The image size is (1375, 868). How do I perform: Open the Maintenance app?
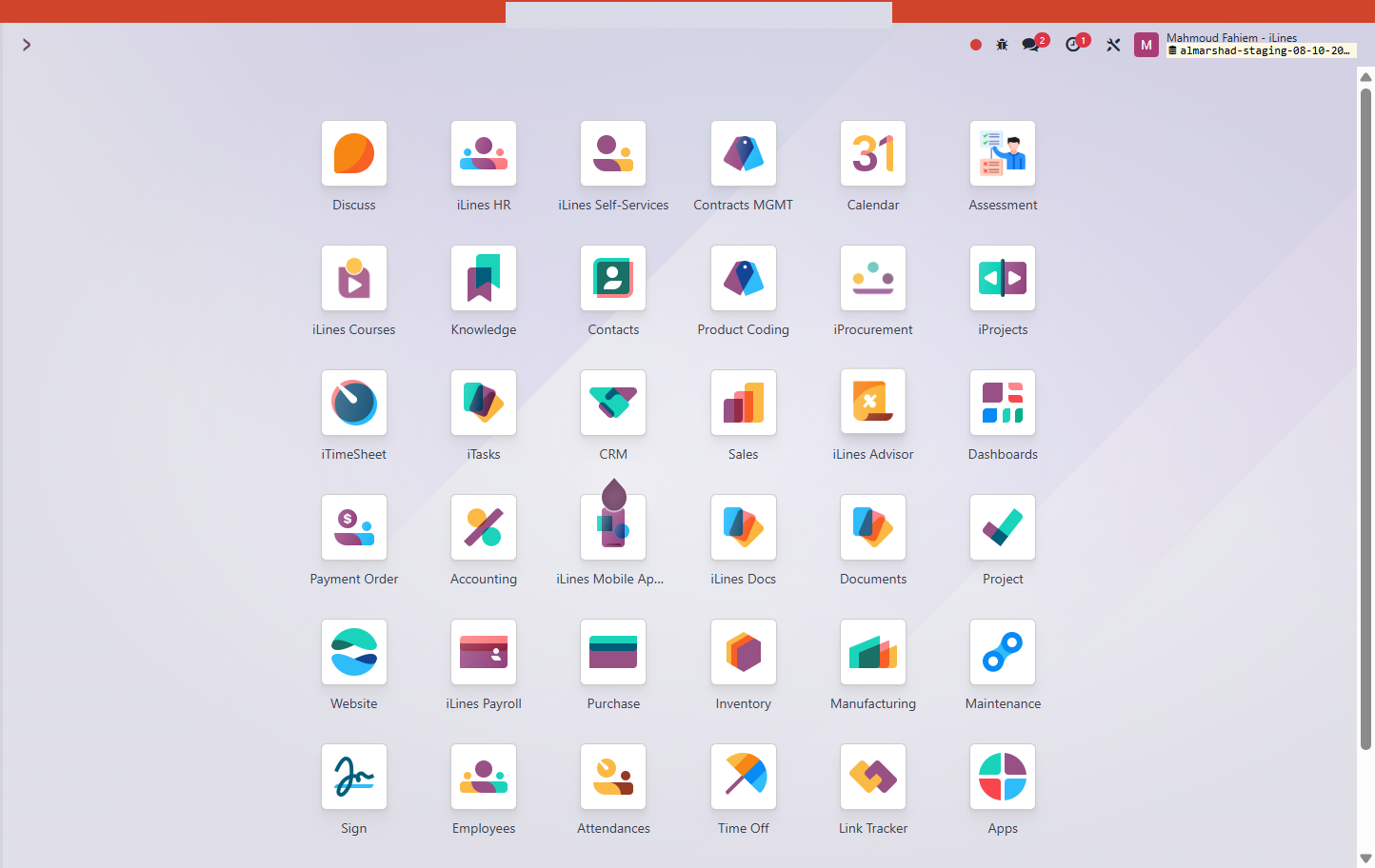coord(1003,652)
